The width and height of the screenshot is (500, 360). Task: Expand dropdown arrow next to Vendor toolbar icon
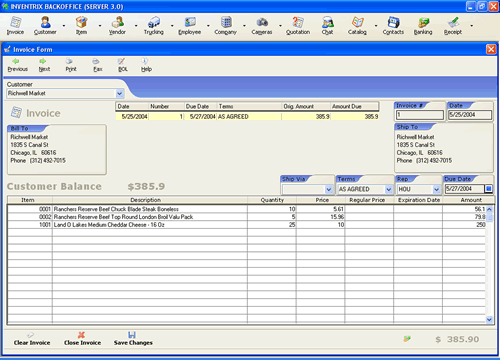click(x=136, y=26)
